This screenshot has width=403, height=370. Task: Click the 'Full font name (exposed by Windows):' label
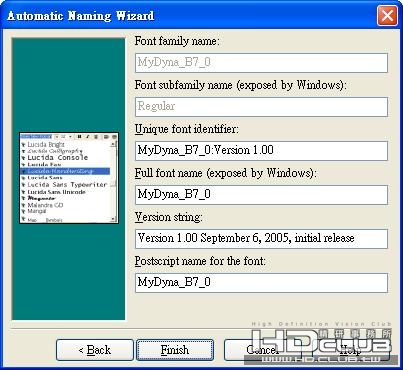coord(226,173)
